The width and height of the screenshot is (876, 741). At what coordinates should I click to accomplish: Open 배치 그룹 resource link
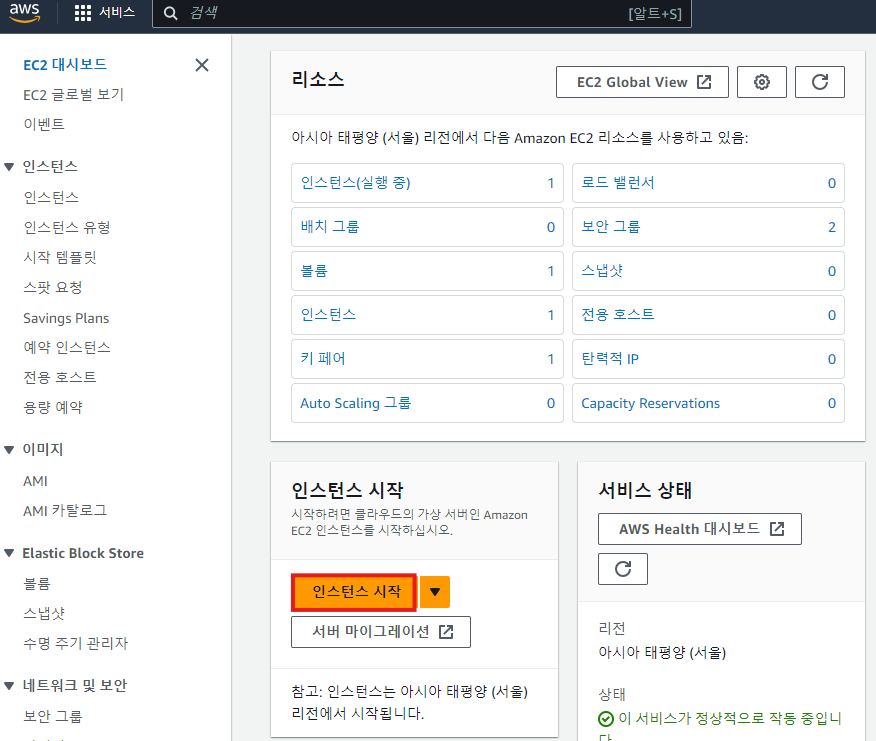click(x=330, y=227)
